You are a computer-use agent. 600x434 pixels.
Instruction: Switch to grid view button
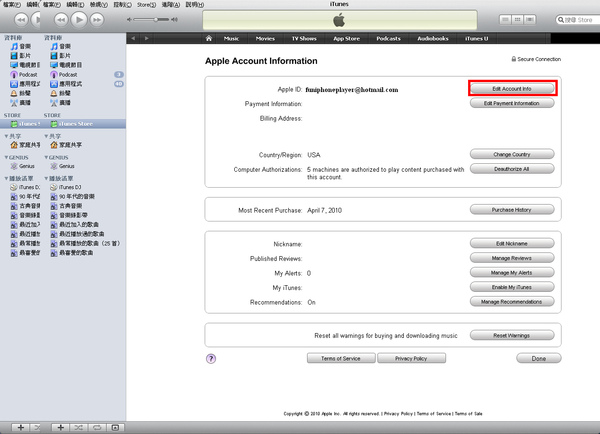pyautogui.click(x=517, y=20)
